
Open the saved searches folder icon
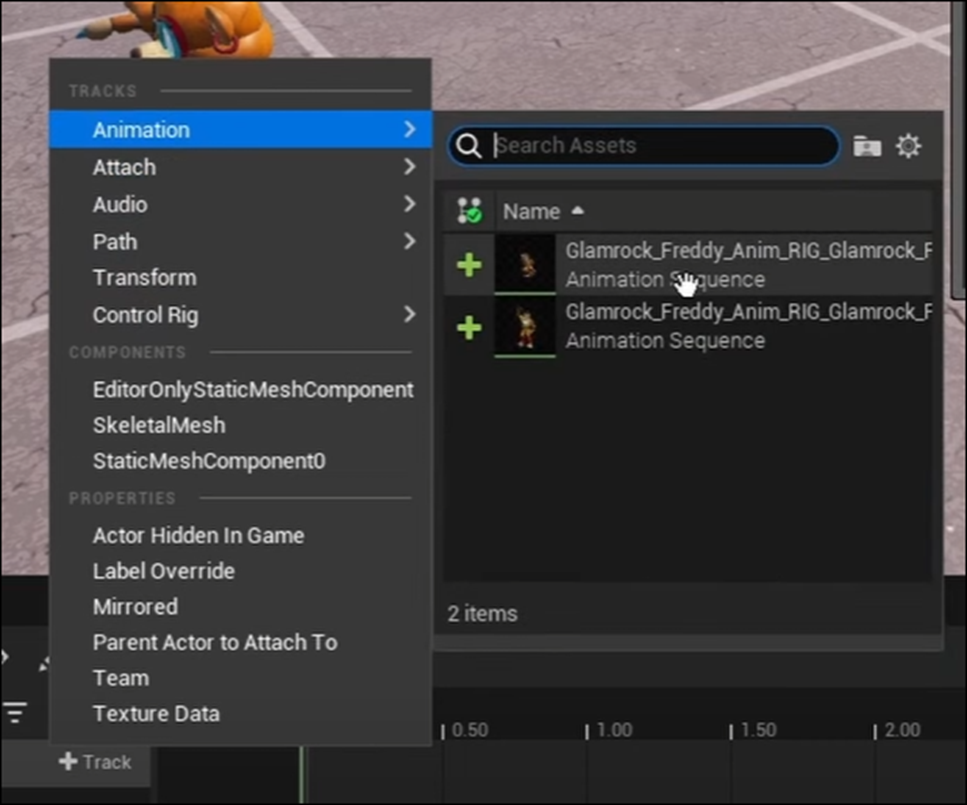point(866,146)
